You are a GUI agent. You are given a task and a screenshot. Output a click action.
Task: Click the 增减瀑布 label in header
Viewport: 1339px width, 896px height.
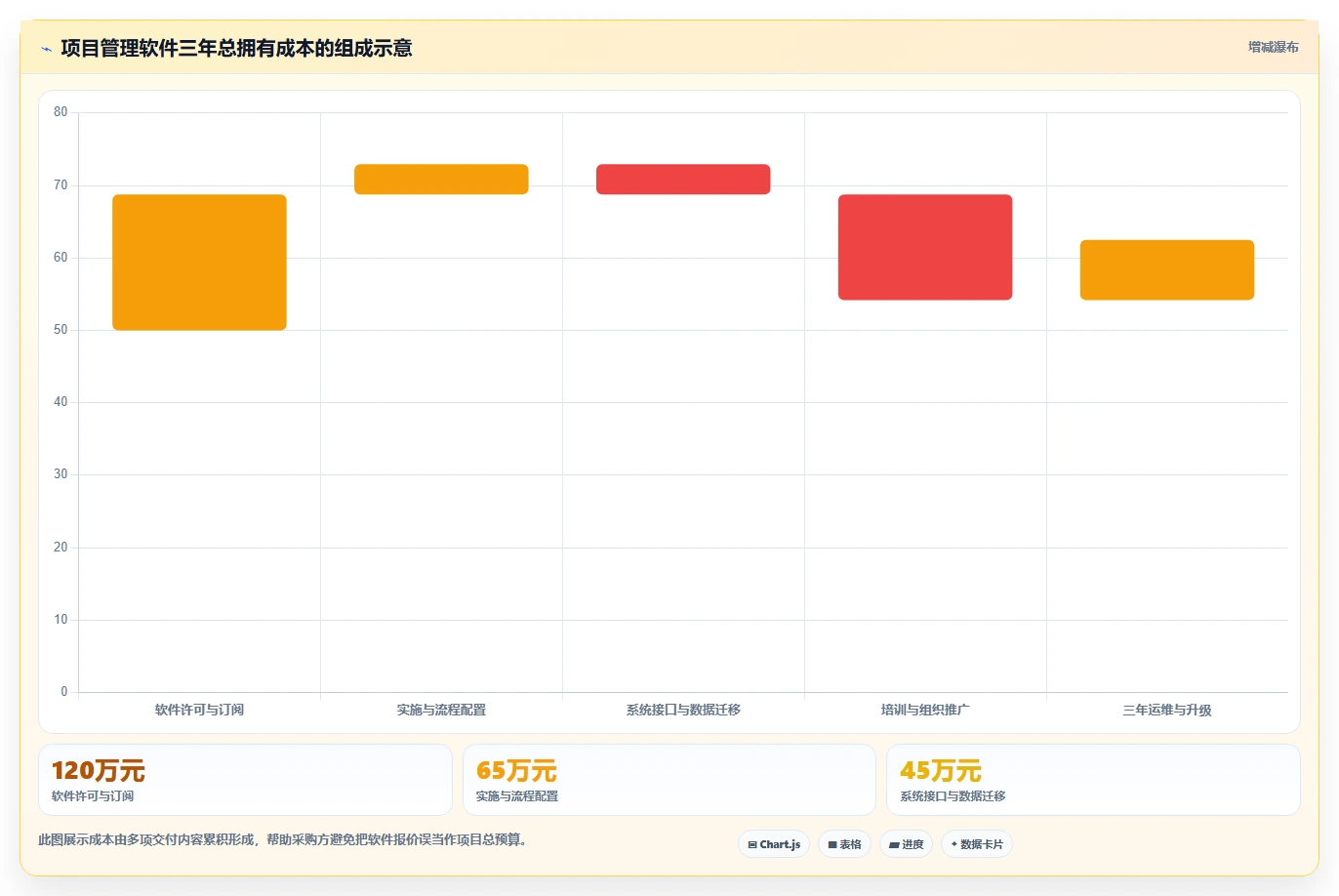[1273, 47]
